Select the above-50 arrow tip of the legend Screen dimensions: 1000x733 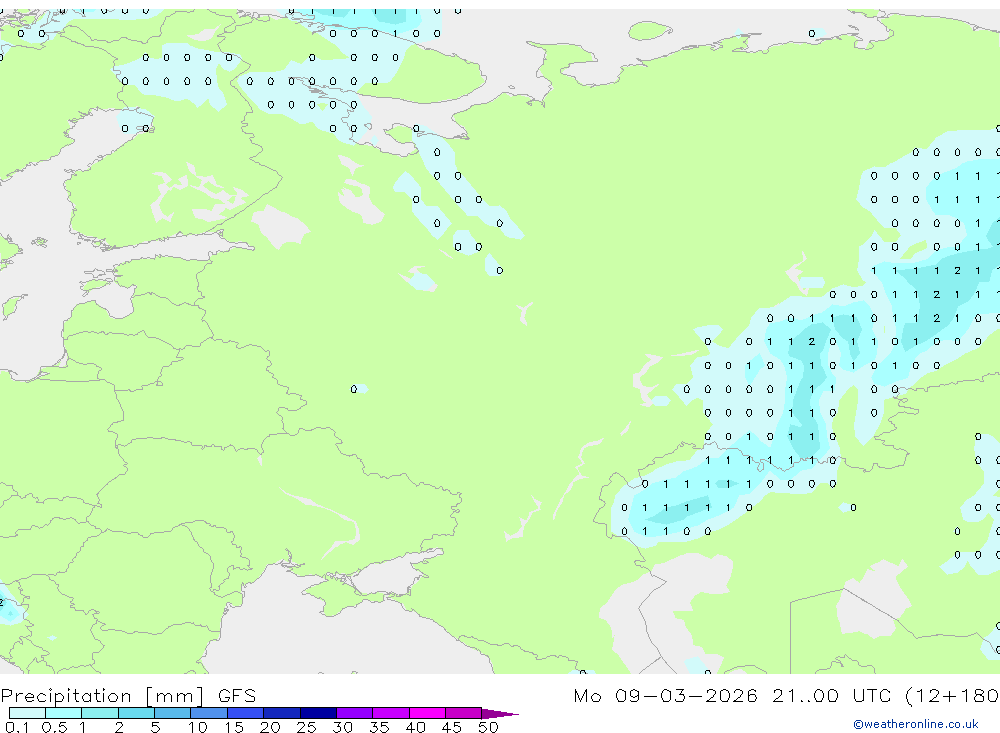click(x=499, y=713)
